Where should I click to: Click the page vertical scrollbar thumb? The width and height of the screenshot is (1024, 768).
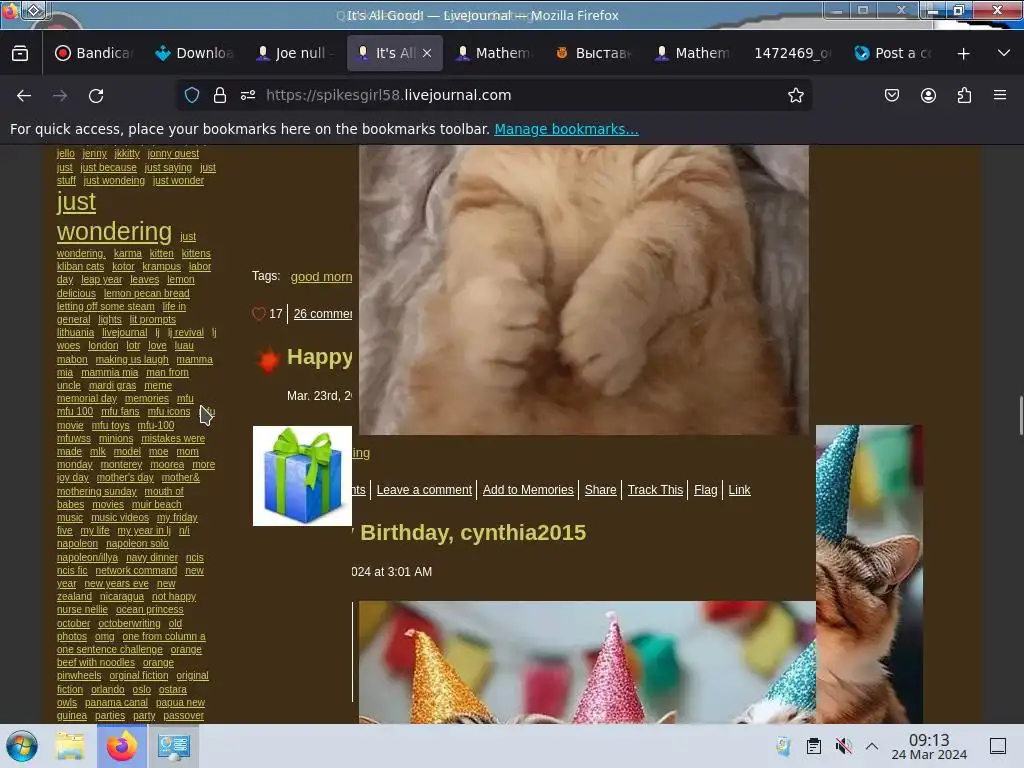click(x=1020, y=415)
